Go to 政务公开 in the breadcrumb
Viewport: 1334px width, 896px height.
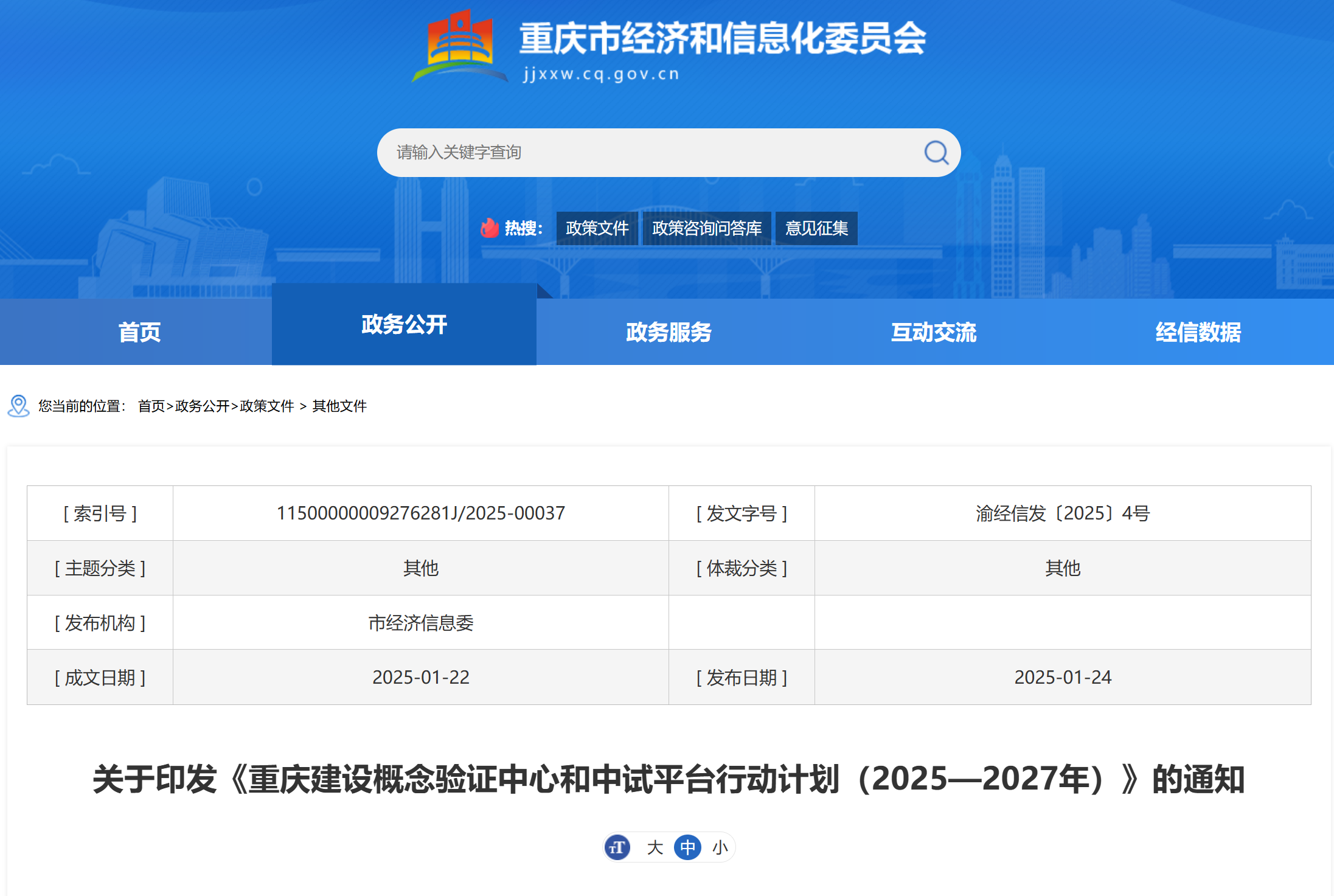(203, 406)
